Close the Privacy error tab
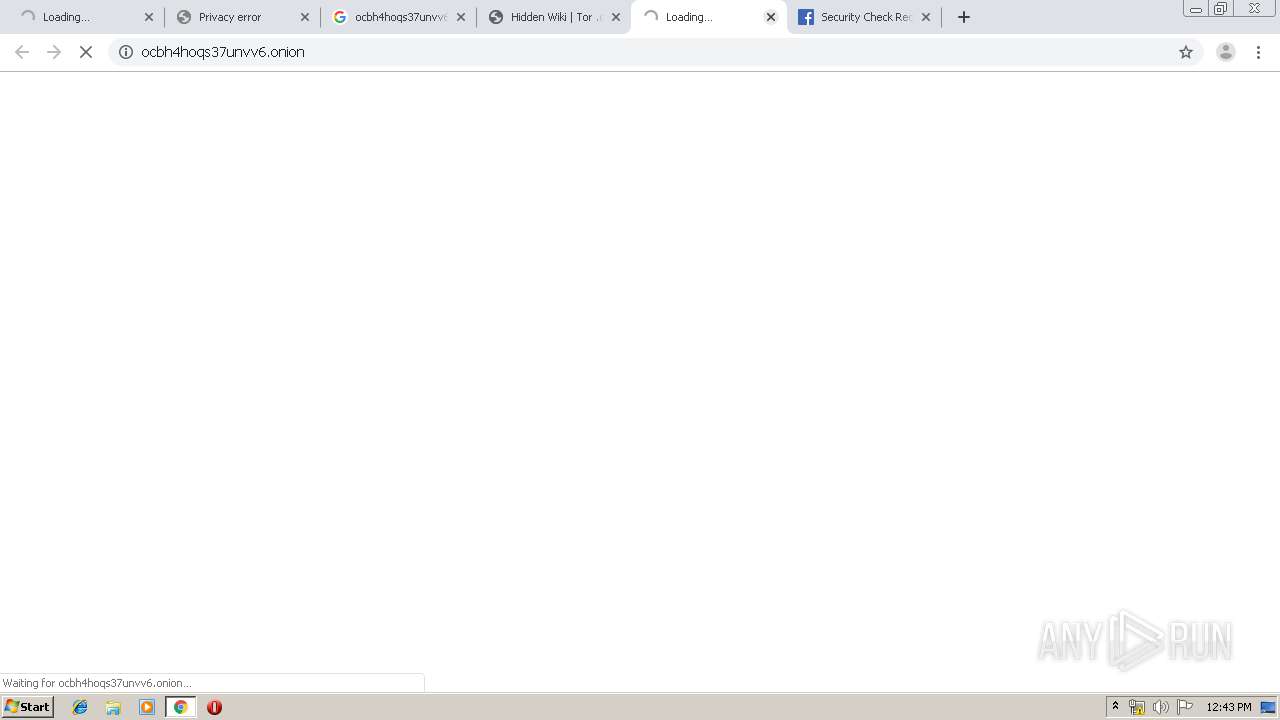Viewport: 1280px width, 720px height. (305, 17)
